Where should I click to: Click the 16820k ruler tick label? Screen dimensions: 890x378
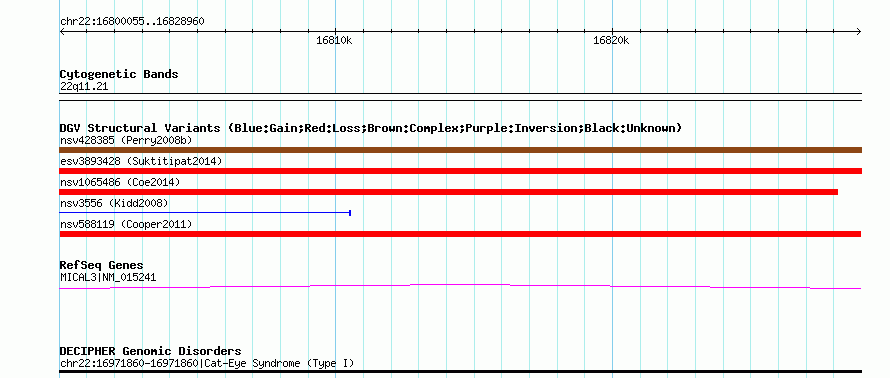pyautogui.click(x=611, y=40)
